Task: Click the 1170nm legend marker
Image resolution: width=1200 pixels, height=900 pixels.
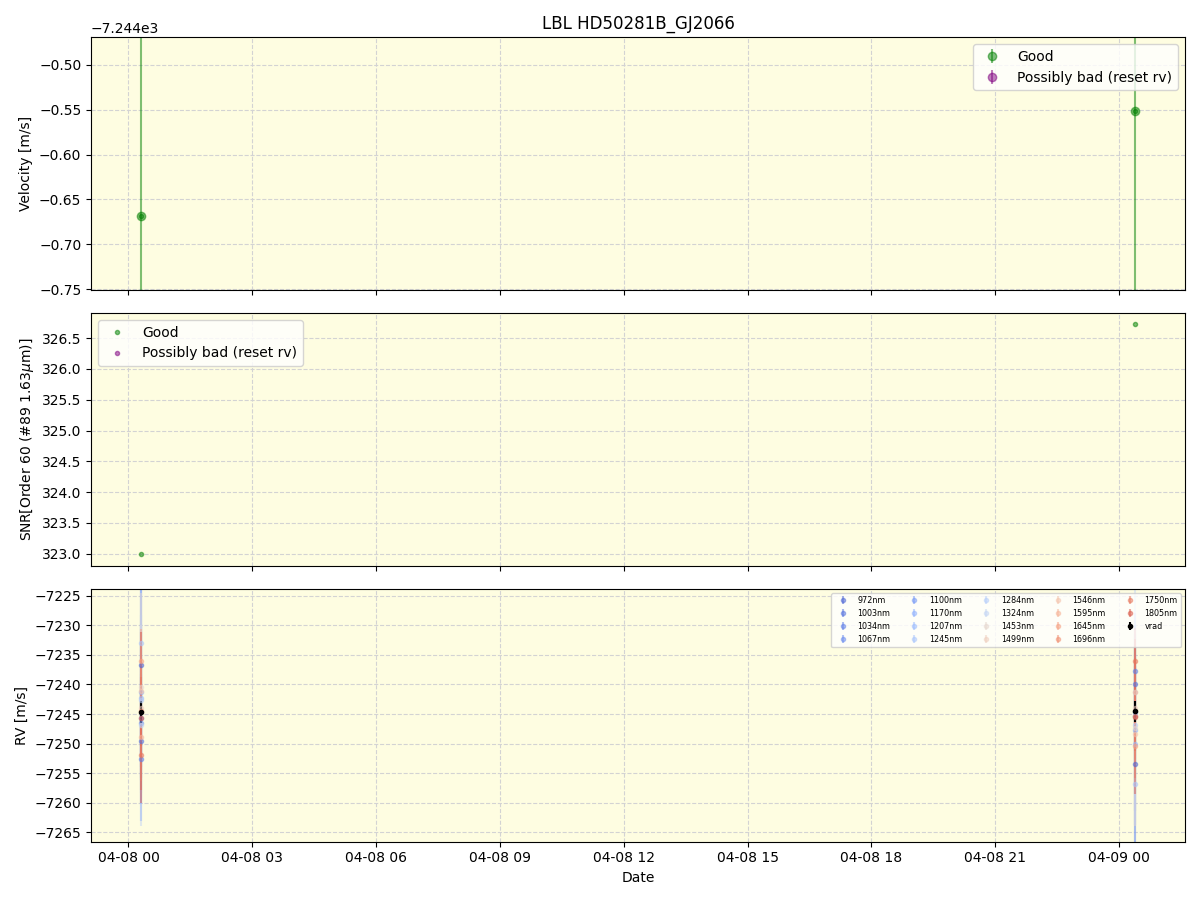Action: [914, 613]
